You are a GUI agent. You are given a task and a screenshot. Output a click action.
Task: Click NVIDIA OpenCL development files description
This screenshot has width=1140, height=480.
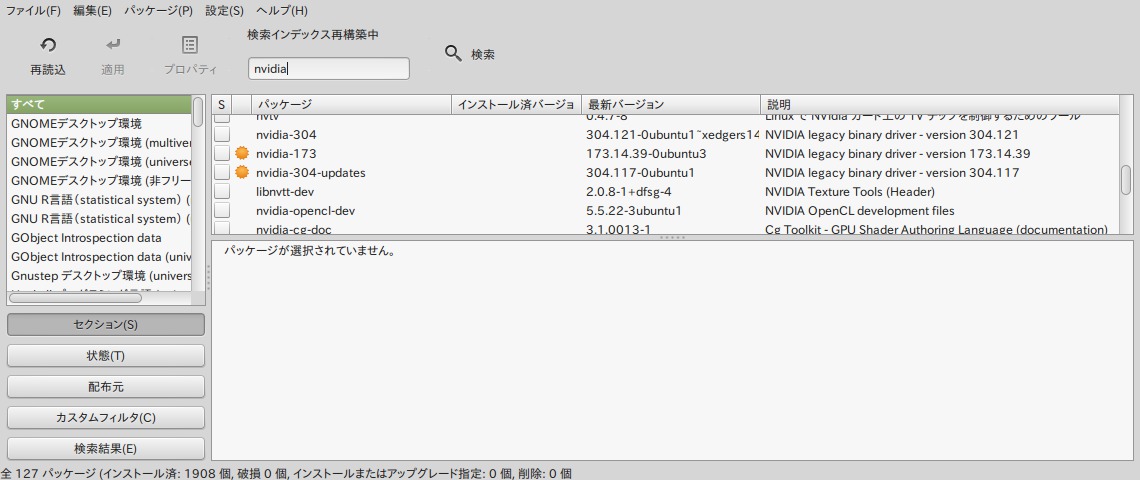point(859,211)
